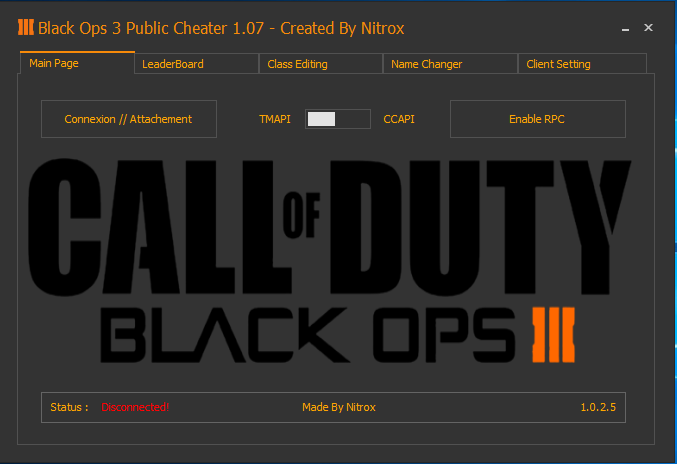Select the Client Setting tab
This screenshot has height=464, width=677.
[x=582, y=64]
